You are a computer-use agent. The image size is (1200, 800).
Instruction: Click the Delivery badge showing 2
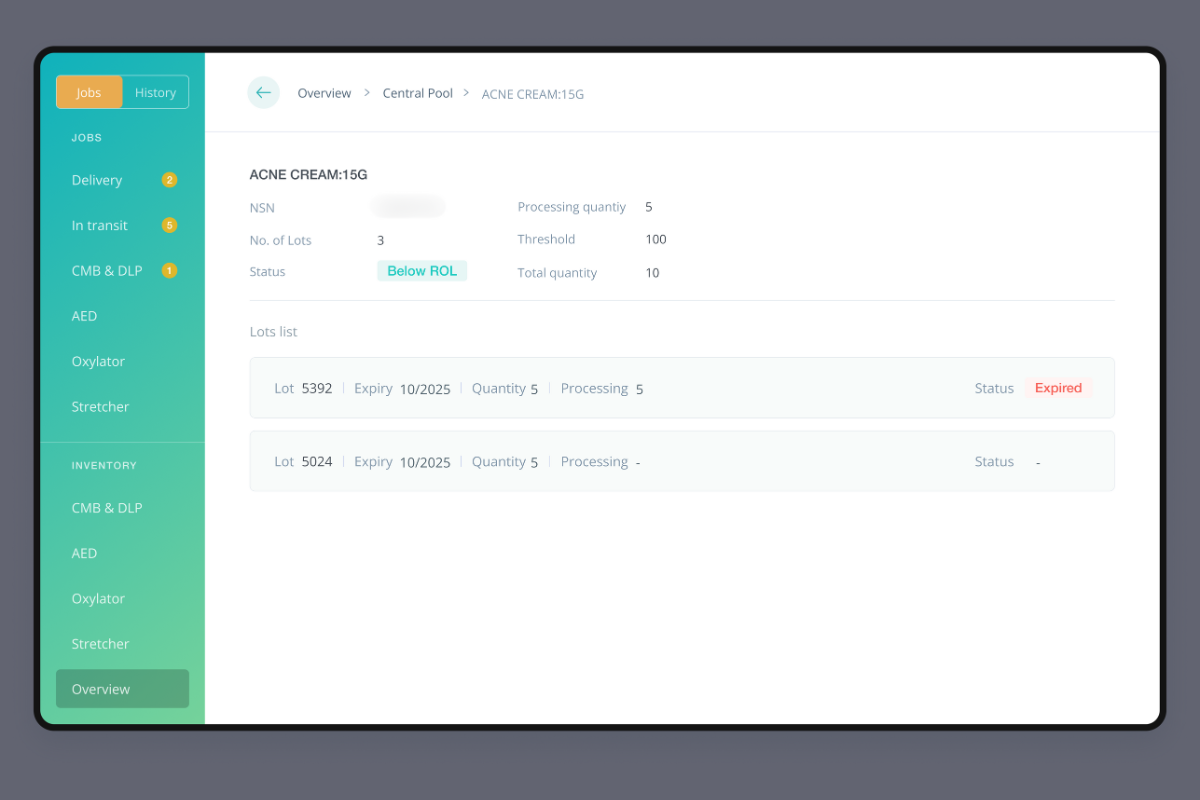coord(169,180)
